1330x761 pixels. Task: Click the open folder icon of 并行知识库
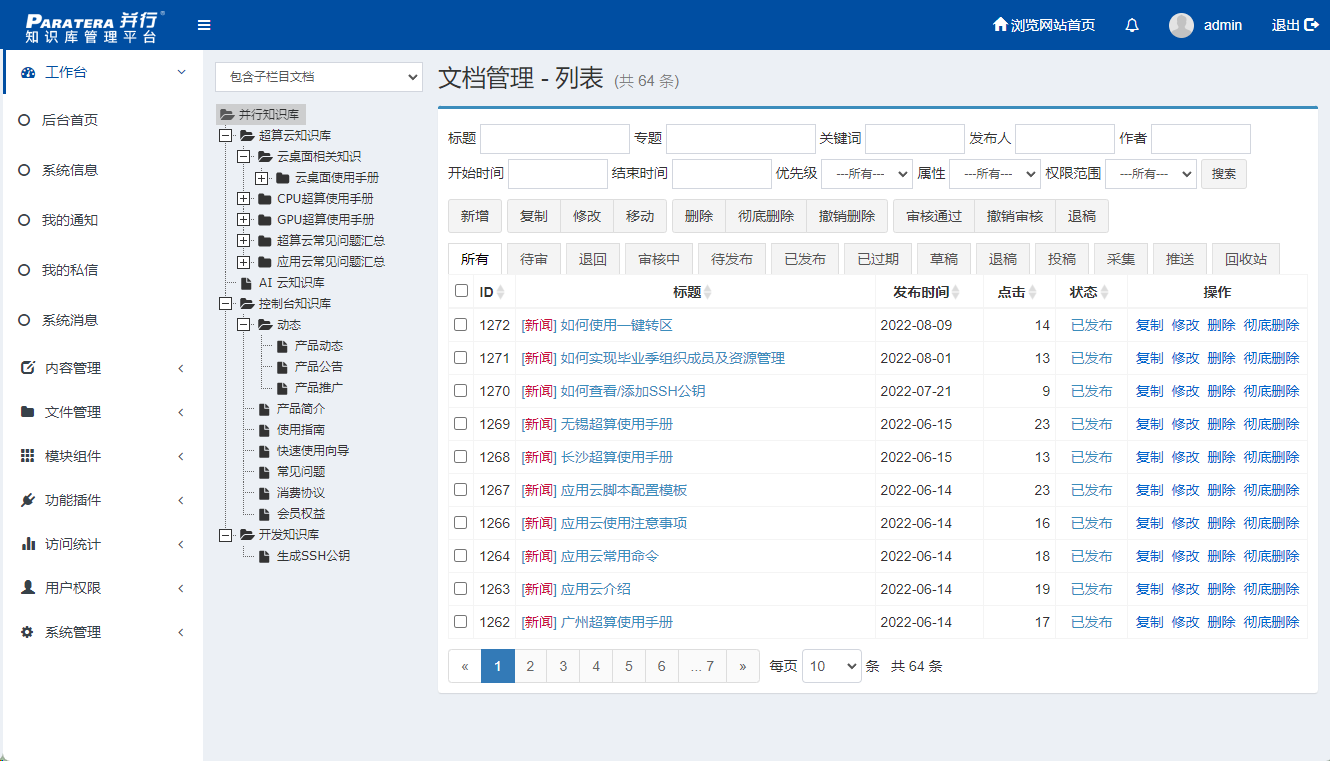click(227, 115)
